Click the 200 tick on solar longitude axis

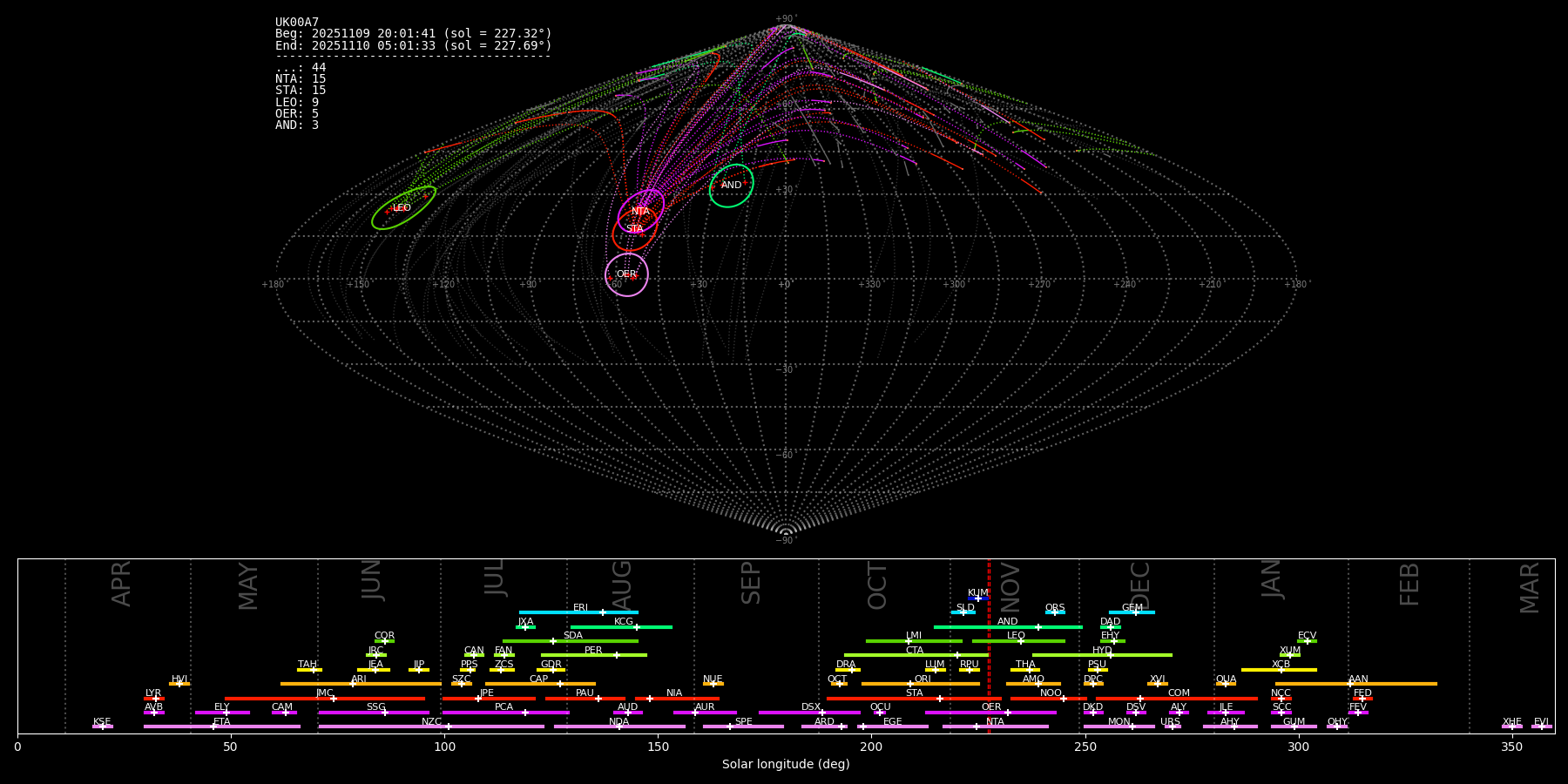point(871,747)
